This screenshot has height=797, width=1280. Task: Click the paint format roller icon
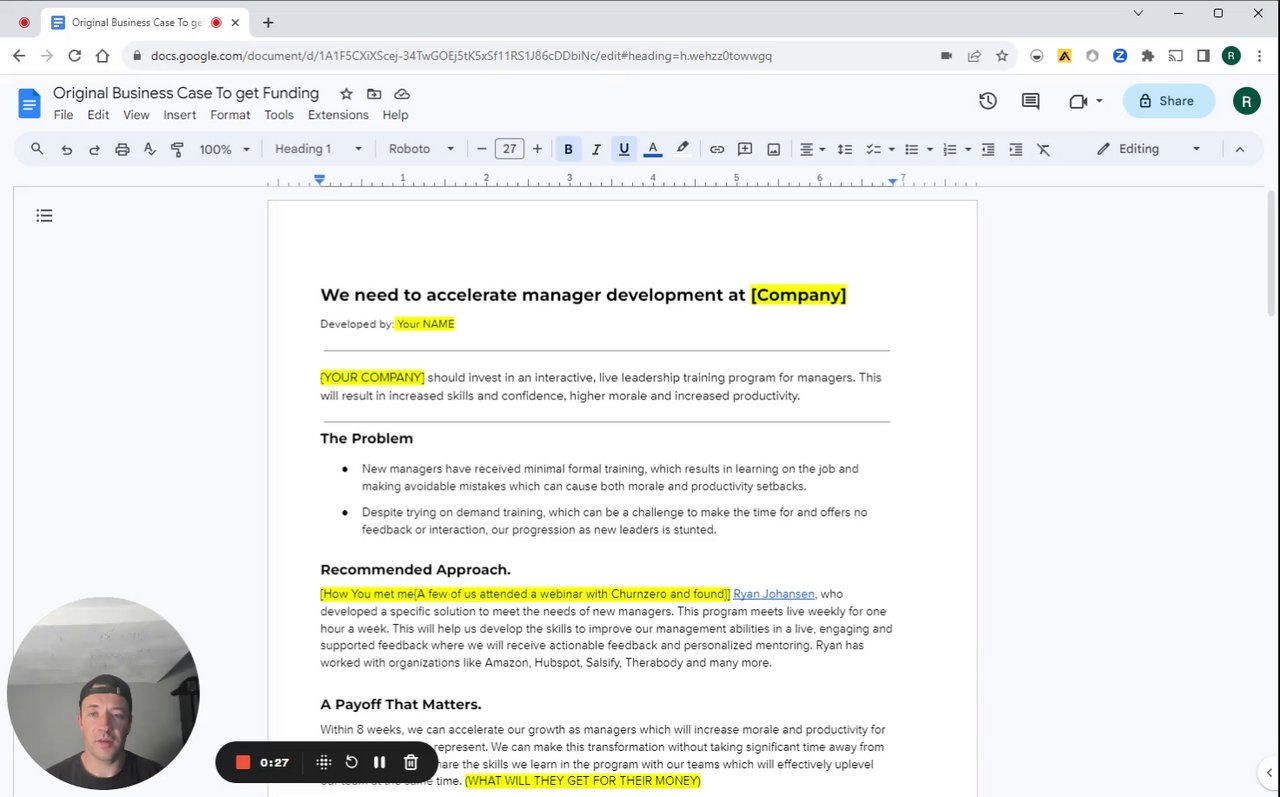[x=177, y=149]
